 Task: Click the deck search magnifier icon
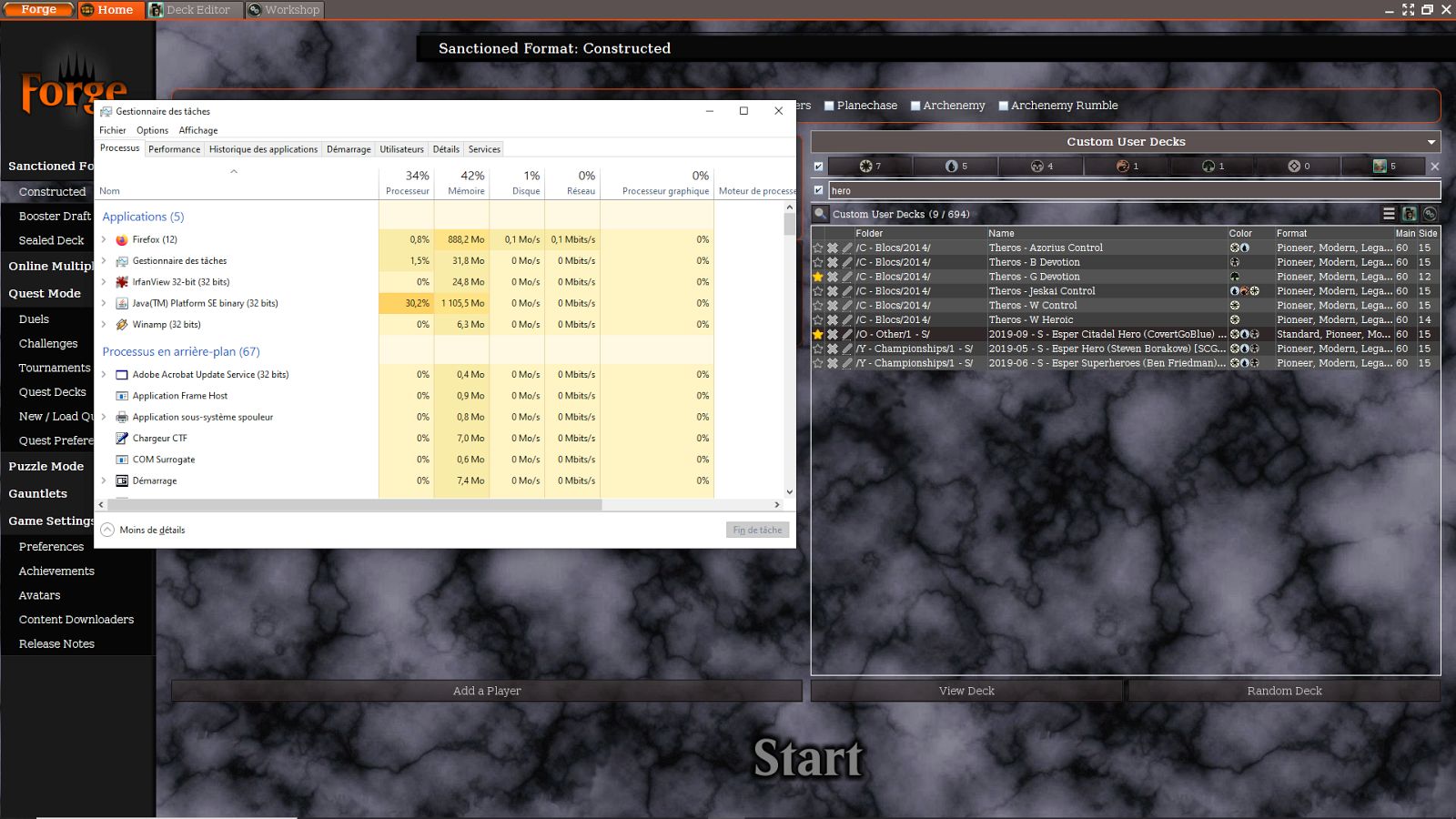tap(820, 214)
